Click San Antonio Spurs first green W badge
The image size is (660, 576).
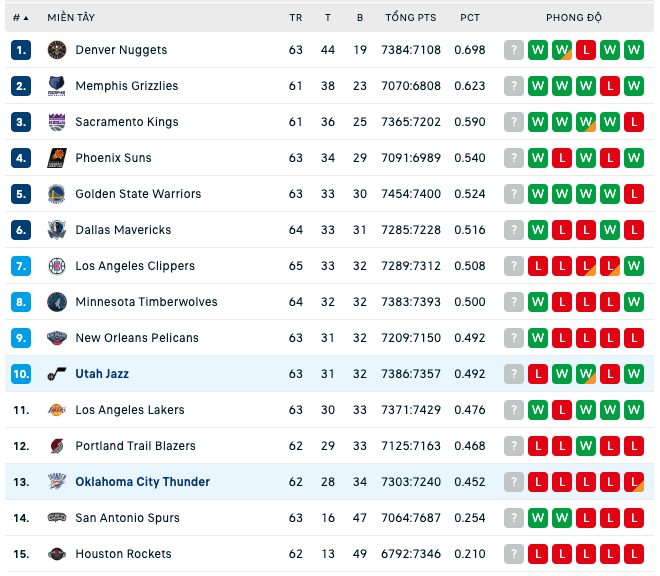click(x=538, y=518)
